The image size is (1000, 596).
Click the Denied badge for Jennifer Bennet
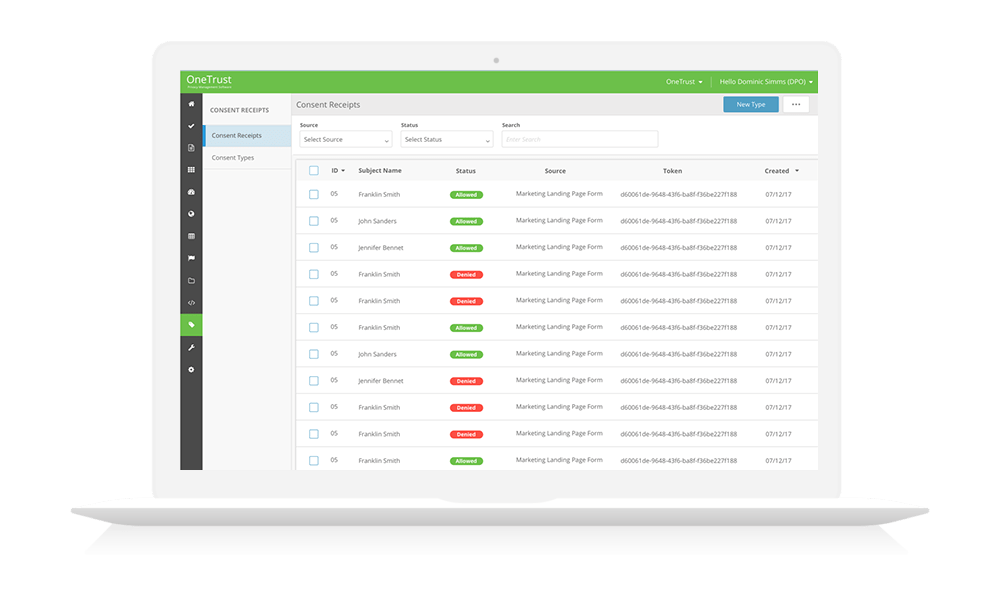[466, 381]
